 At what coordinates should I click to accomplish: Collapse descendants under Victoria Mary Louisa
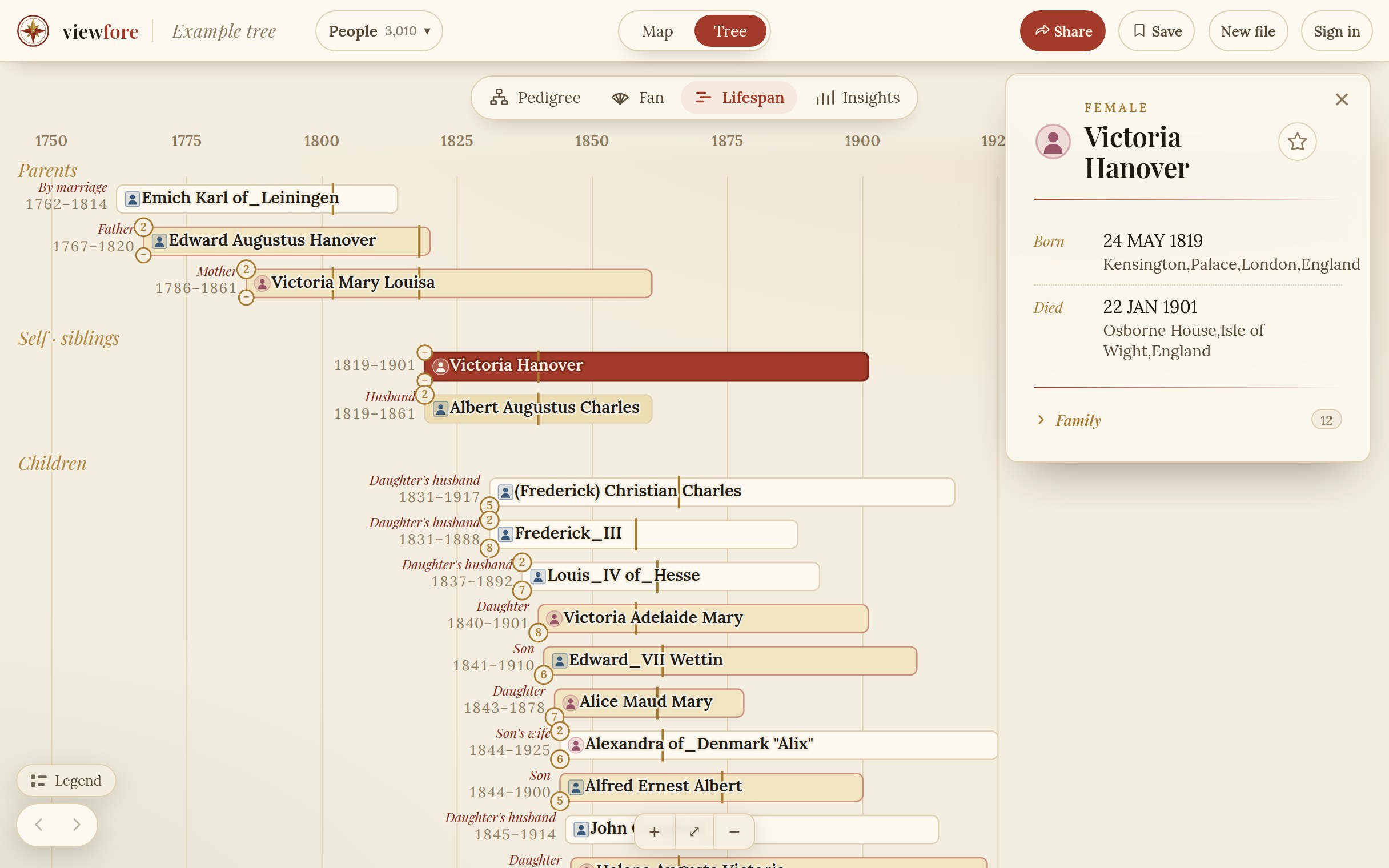pos(246,297)
